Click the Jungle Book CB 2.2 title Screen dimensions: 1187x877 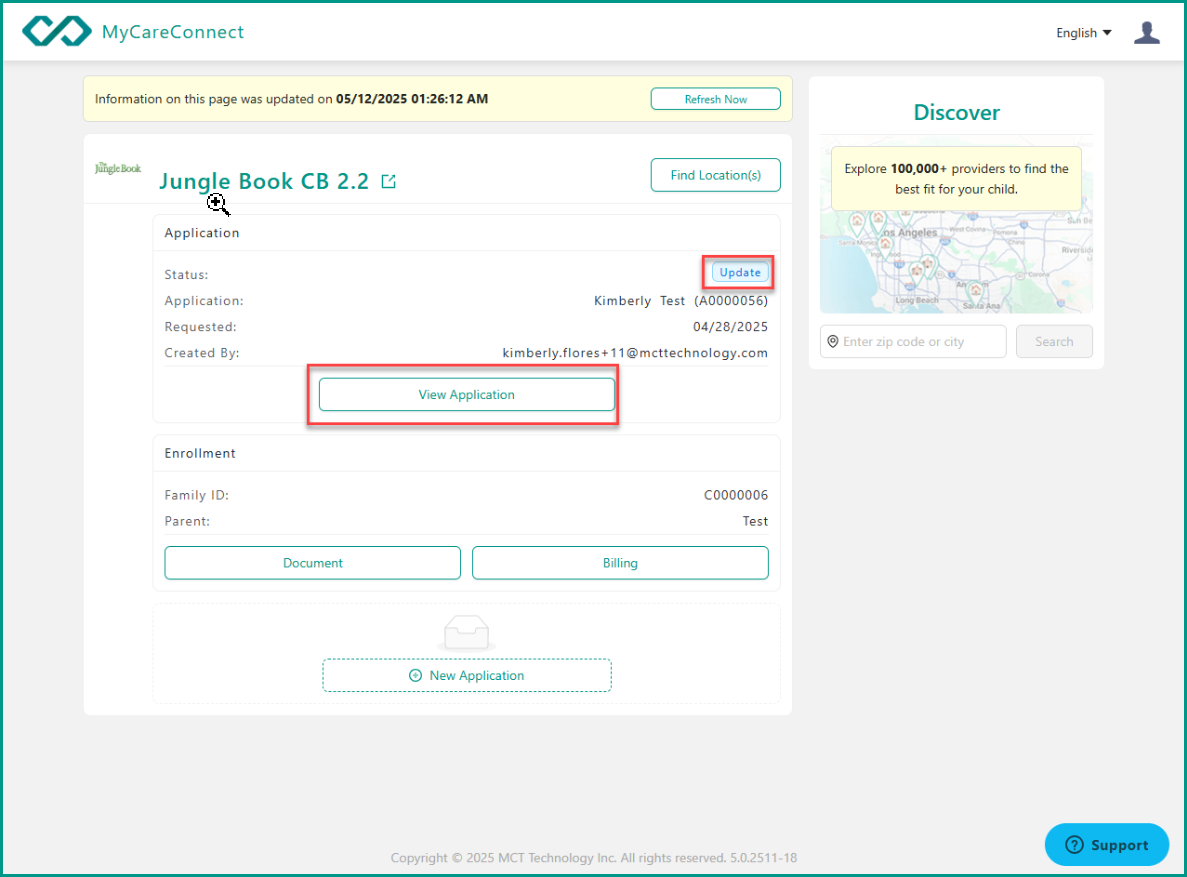pyautogui.click(x=264, y=181)
